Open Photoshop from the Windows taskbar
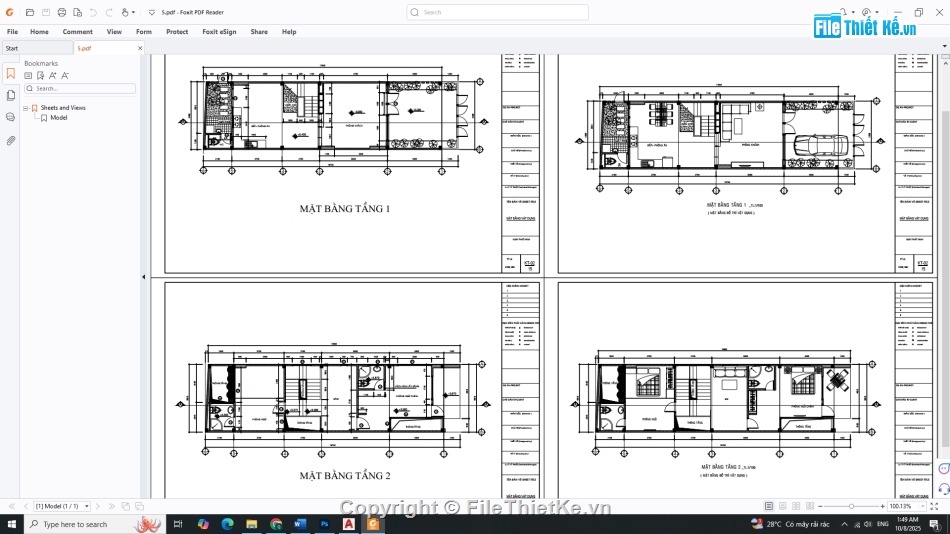 pos(325,524)
